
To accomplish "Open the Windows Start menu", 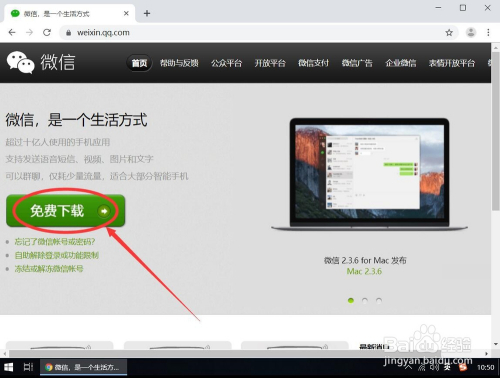I will (x=9, y=367).
